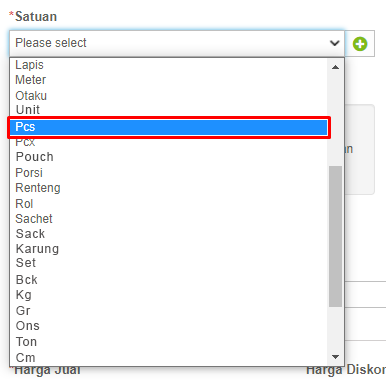Select the Unit option
386x380 pixels.
[x=169, y=110]
